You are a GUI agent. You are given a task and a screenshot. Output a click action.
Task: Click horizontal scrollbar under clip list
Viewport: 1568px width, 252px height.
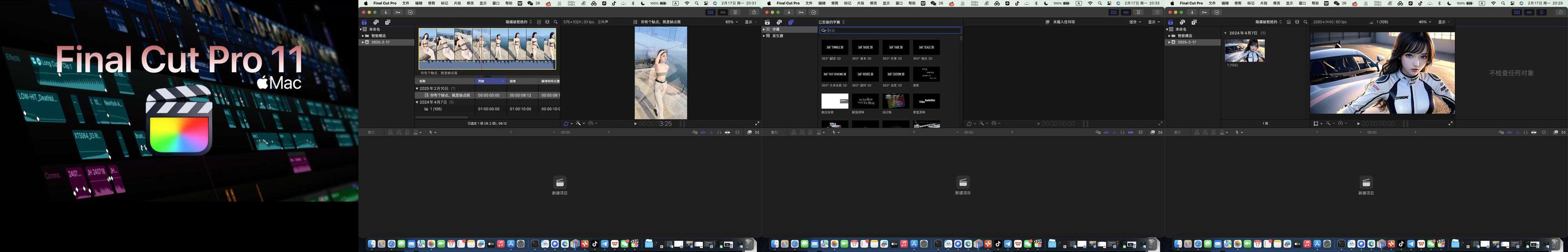(442, 117)
